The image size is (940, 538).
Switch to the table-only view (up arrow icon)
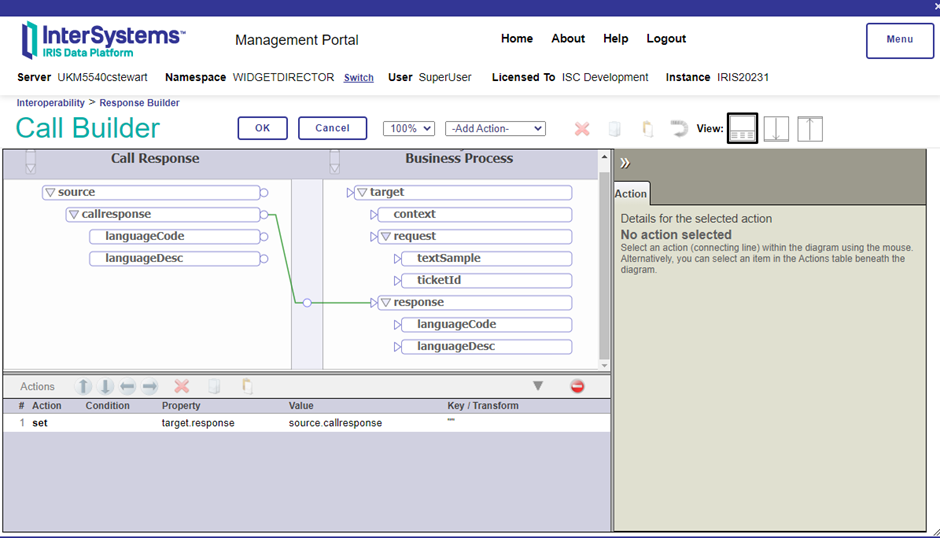pos(810,128)
